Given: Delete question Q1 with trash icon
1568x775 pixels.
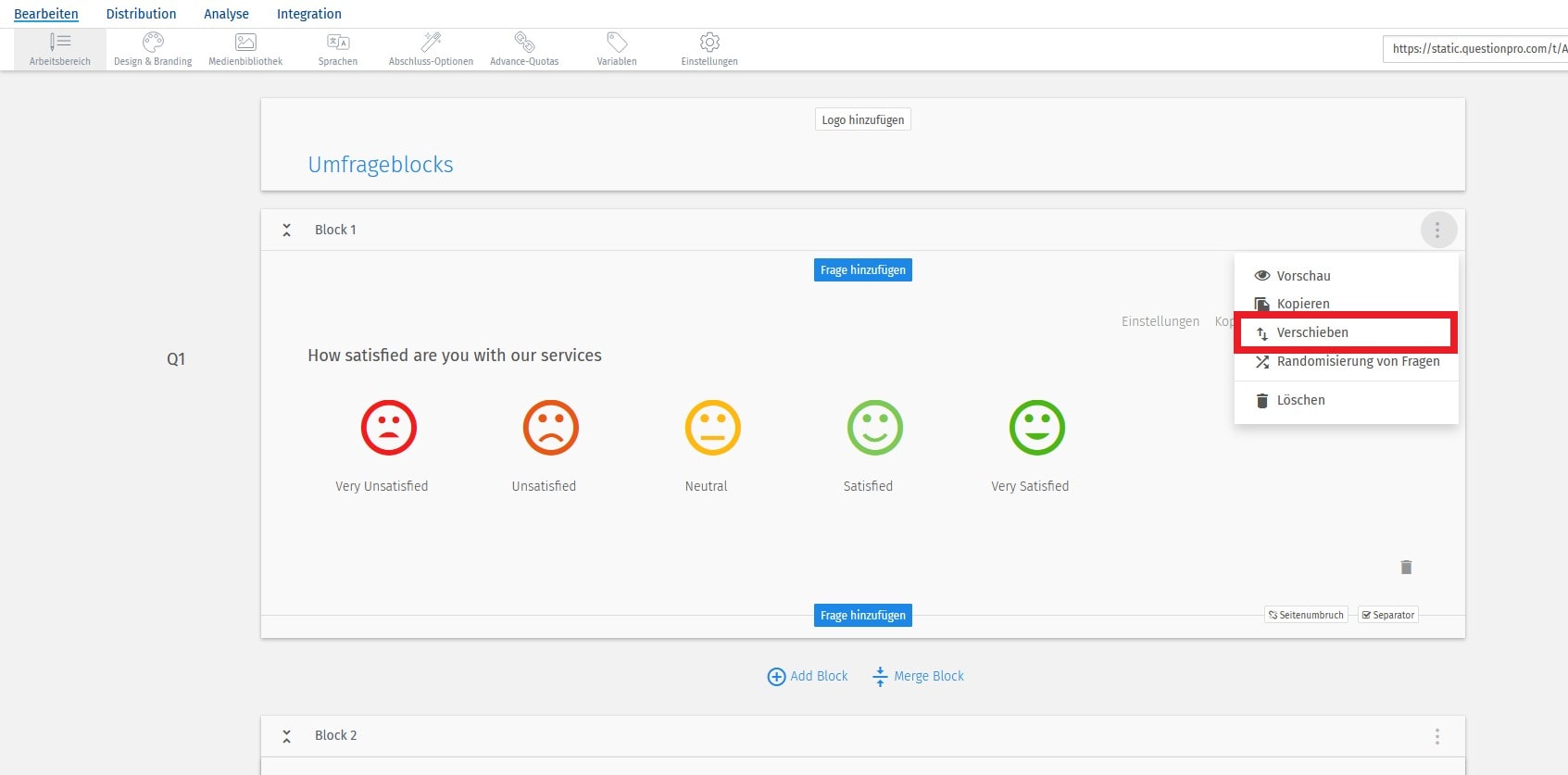Looking at the screenshot, I should (x=1406, y=568).
